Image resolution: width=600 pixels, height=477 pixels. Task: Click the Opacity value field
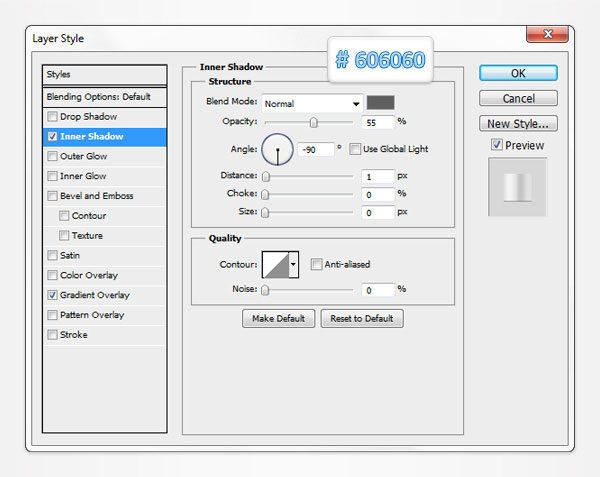378,122
